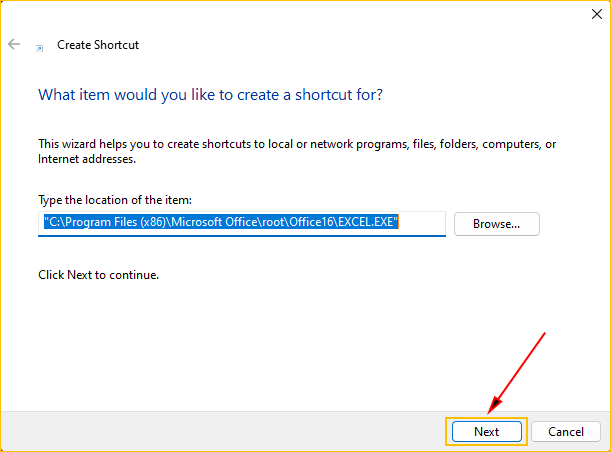
Task: Cancel the shortcut wizard
Action: coord(566,431)
